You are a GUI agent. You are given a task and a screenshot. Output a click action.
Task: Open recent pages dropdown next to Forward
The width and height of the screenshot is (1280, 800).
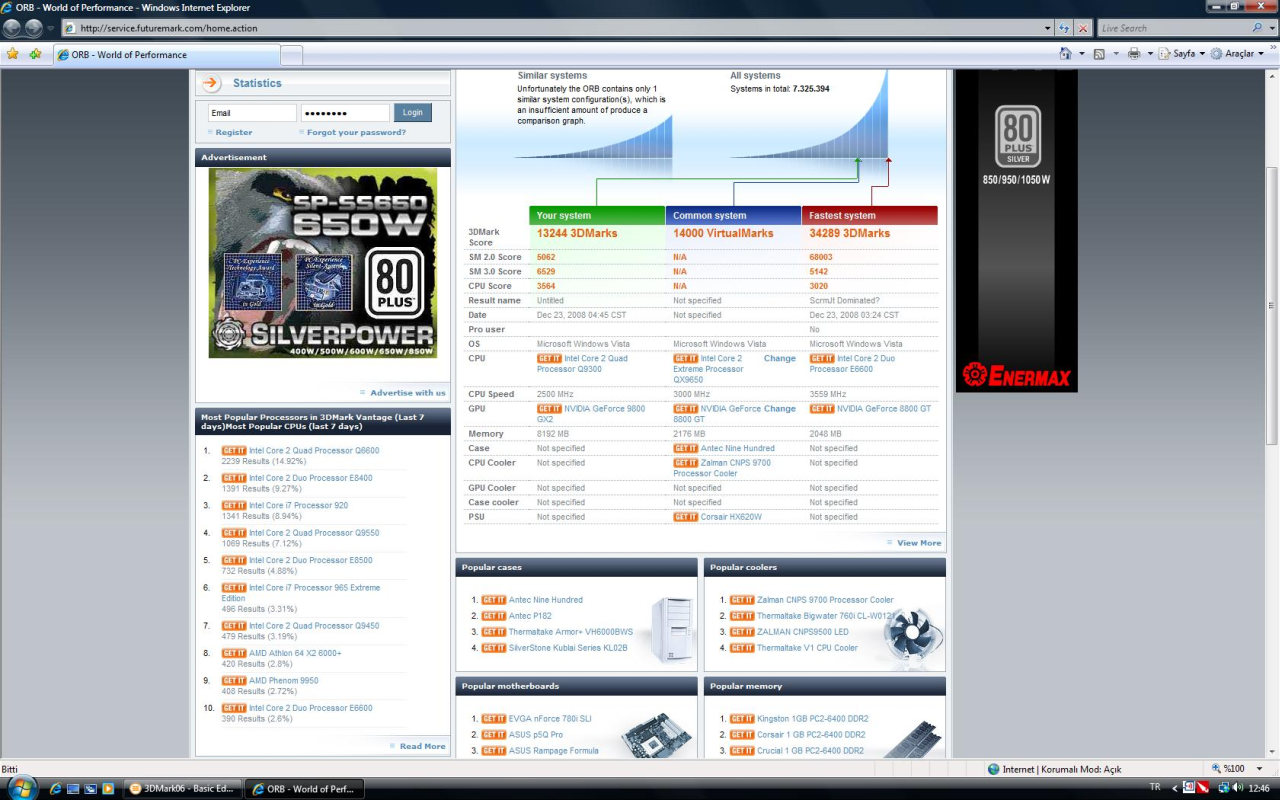coord(52,28)
